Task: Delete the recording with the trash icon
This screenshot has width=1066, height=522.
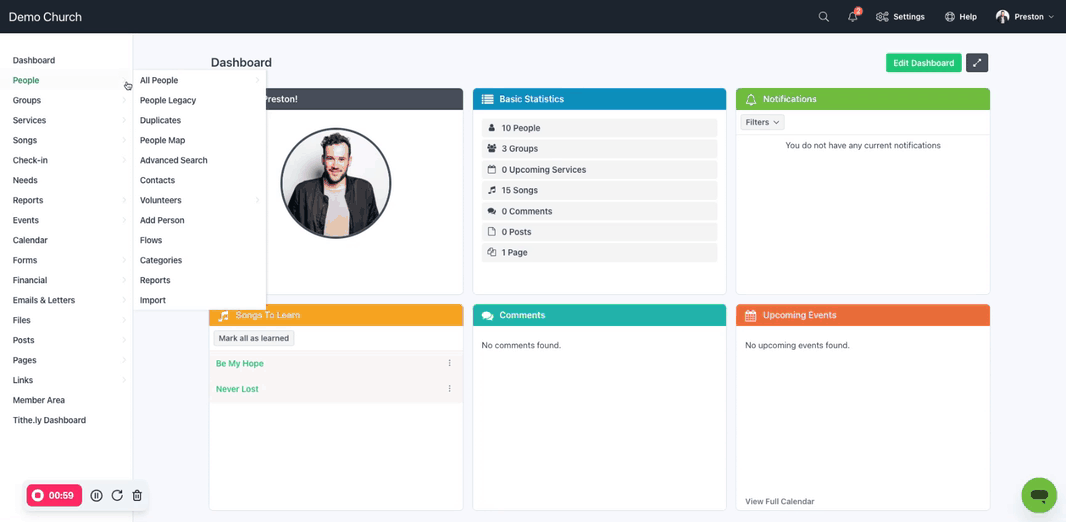Action: click(137, 495)
